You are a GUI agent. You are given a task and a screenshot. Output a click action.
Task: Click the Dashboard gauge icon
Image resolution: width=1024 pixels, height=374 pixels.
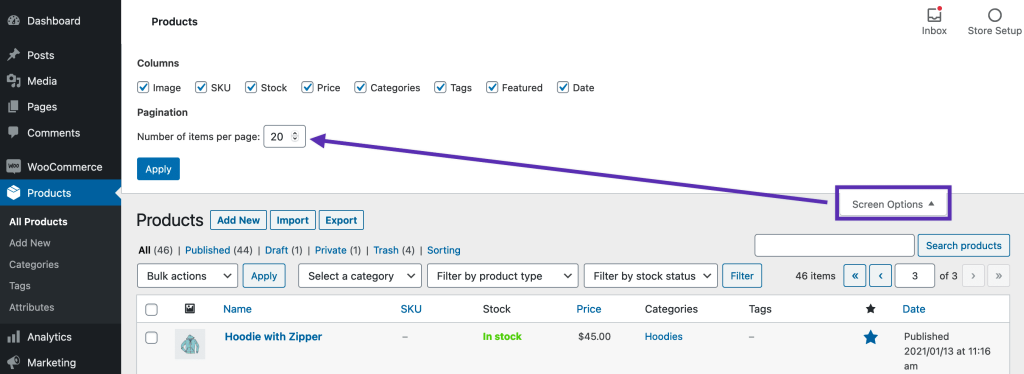point(14,21)
